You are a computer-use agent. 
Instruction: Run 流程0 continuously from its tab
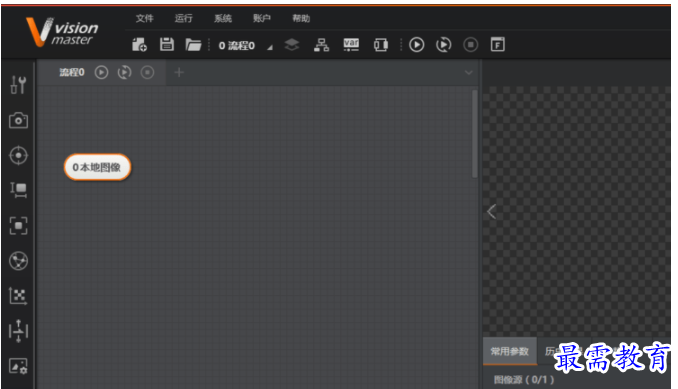tap(125, 72)
